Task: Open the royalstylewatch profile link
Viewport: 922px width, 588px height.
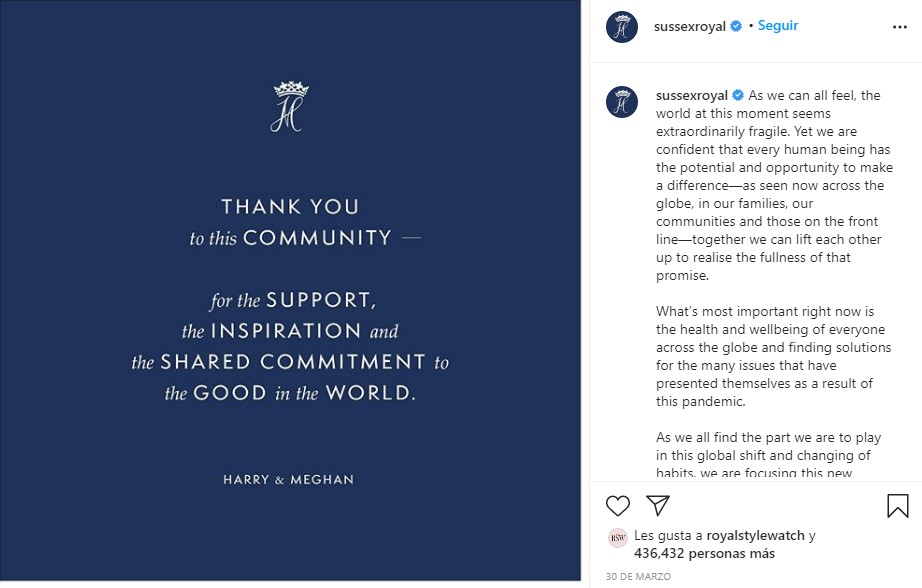Action: tap(755, 536)
